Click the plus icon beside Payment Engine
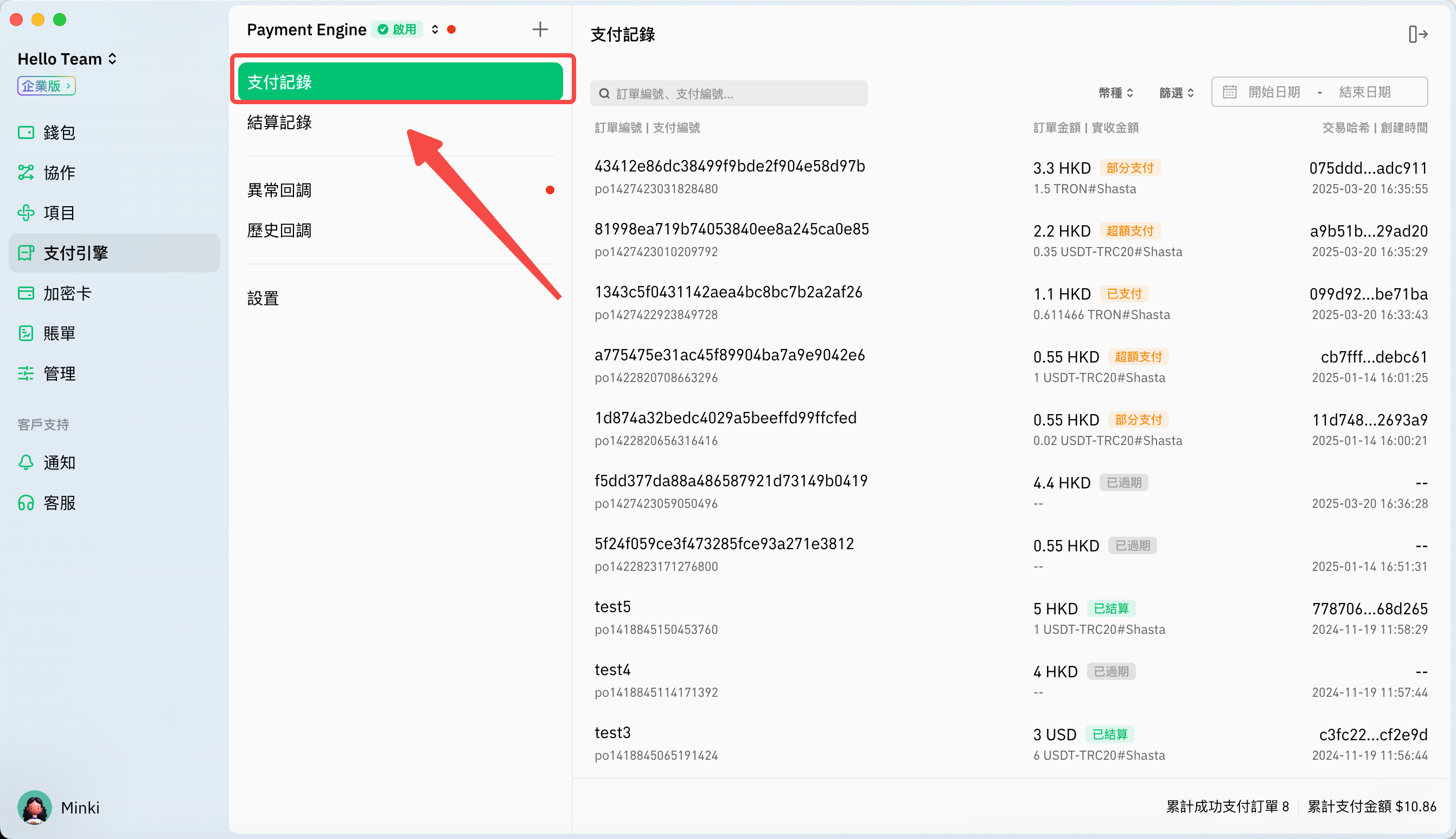Viewport: 1456px width, 839px height. point(540,29)
